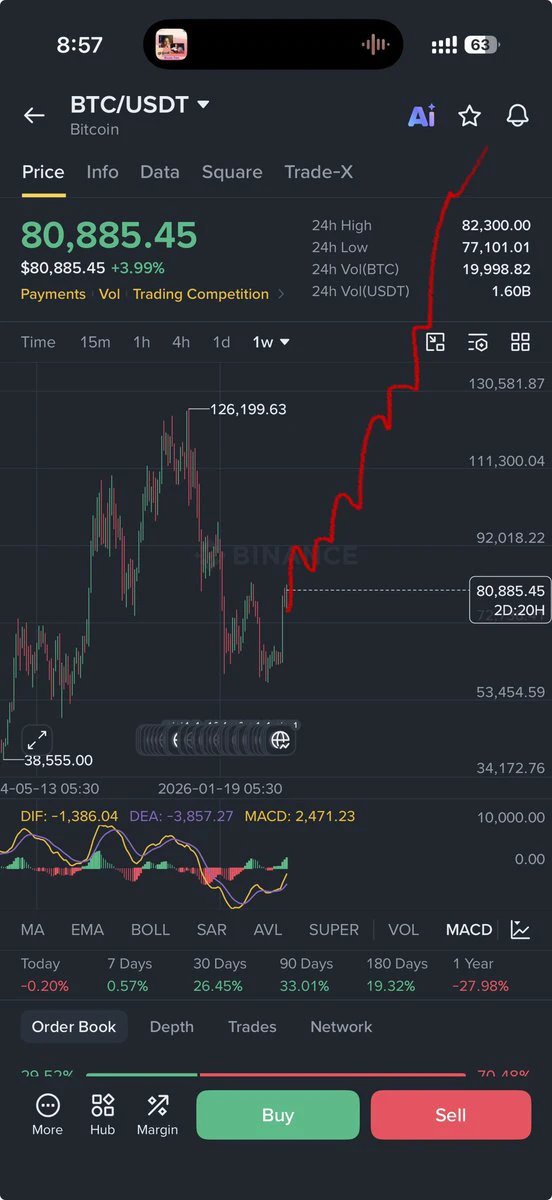Tap the 8:57 clock in status bar

79,45
